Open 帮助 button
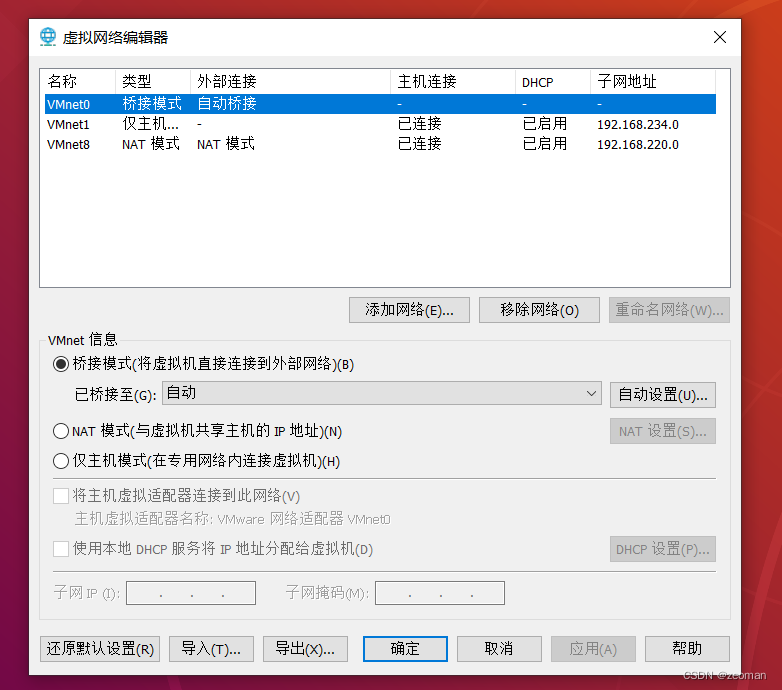The width and height of the screenshot is (782, 690). [687, 649]
